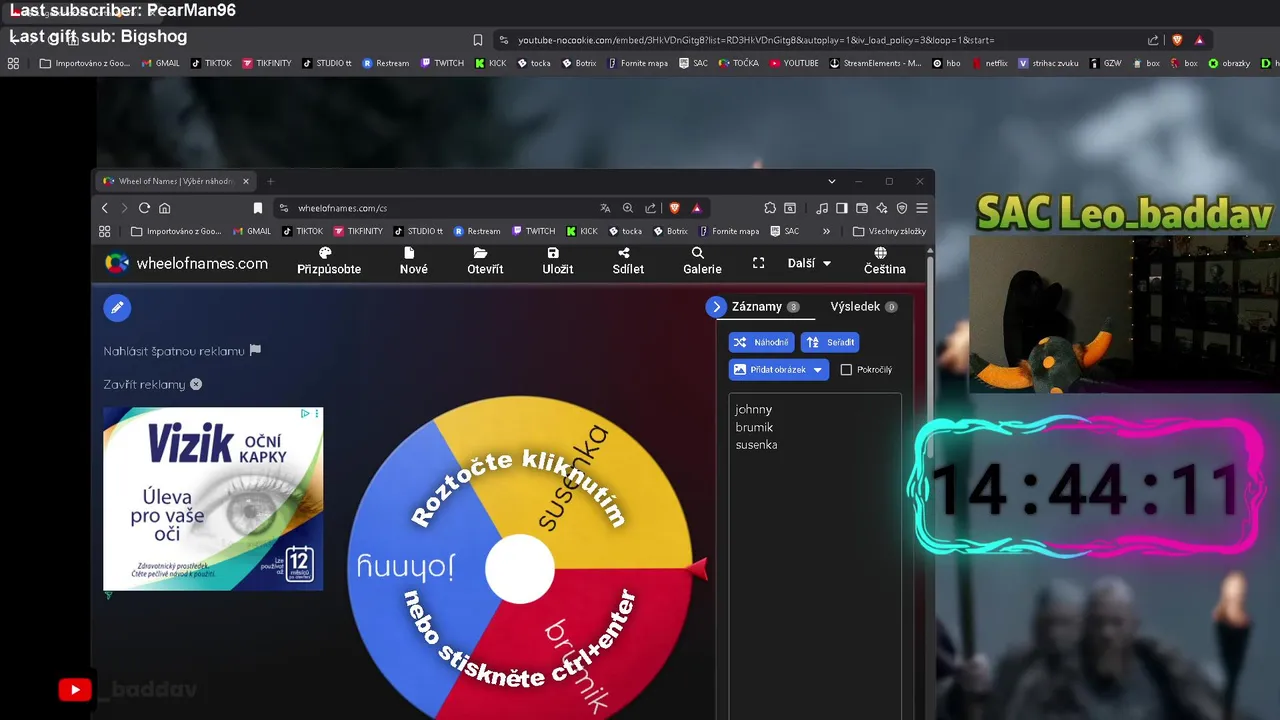Open the Galerie search
The width and height of the screenshot is (1280, 720).
point(702,261)
